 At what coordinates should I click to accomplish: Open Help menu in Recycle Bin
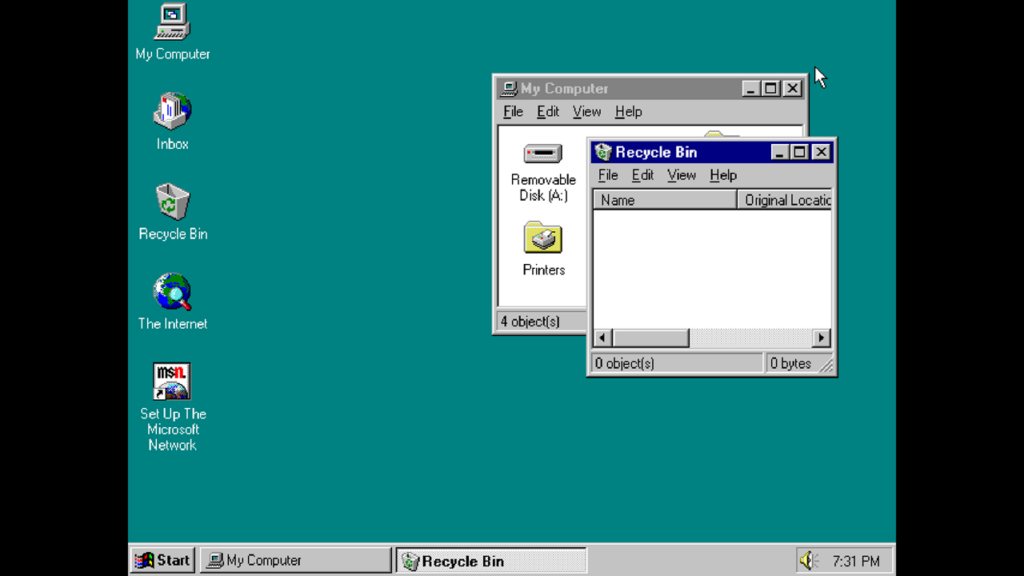(723, 175)
